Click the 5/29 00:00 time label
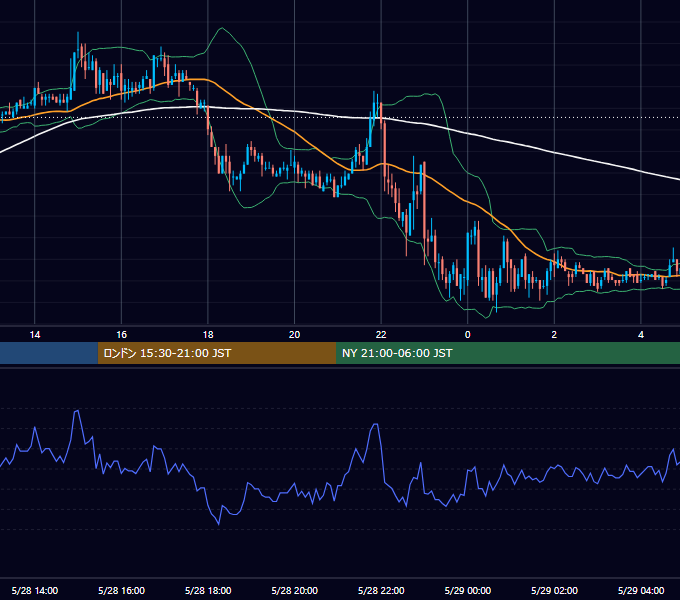Viewport: 680px width, 600px height. 468,590
